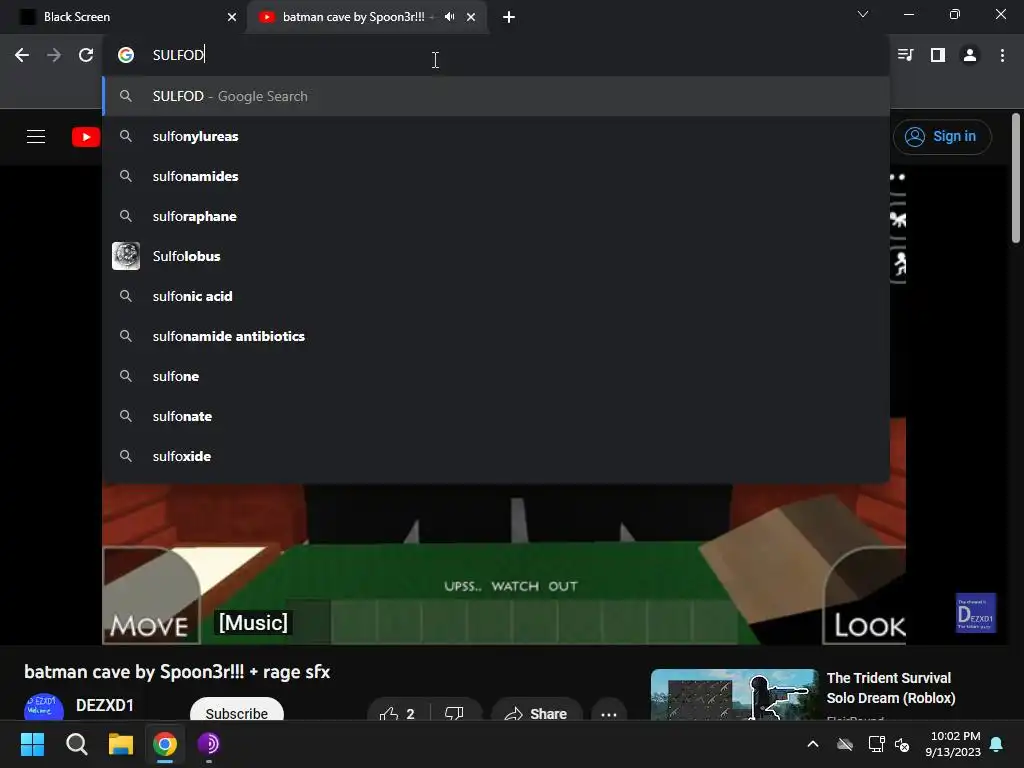
Task: Click the browser forward arrow
Action: (x=54, y=55)
